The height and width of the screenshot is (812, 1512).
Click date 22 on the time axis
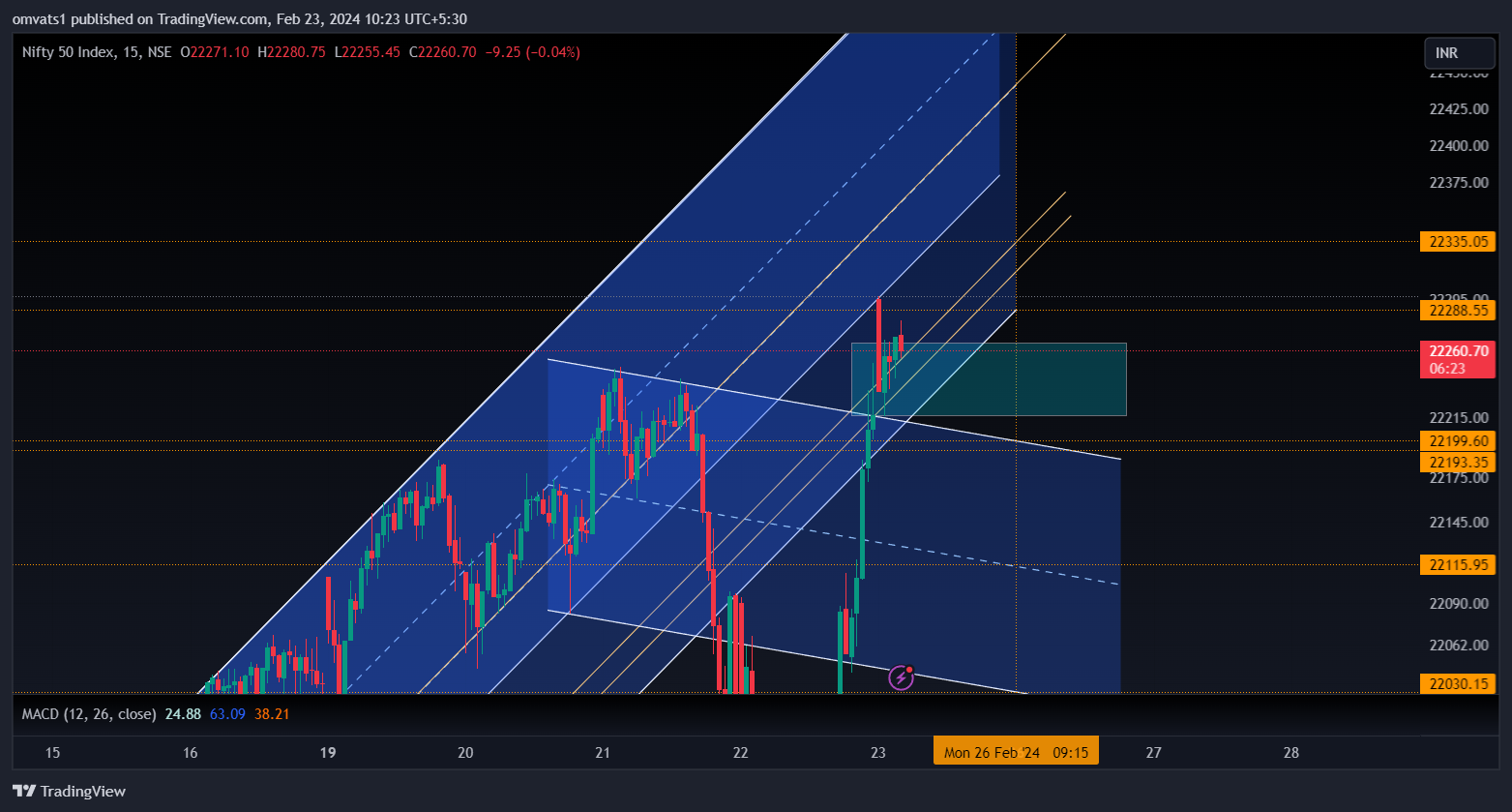pyautogui.click(x=741, y=752)
